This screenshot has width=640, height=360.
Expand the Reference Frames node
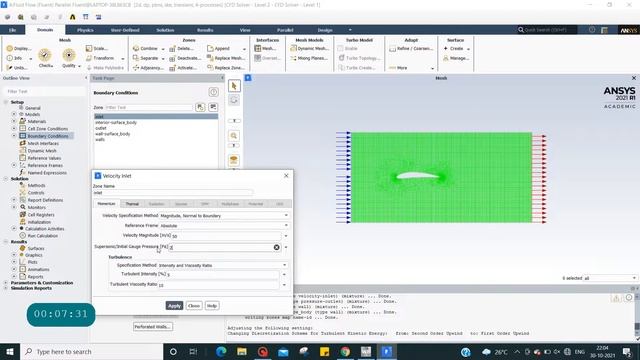click(x=14, y=165)
